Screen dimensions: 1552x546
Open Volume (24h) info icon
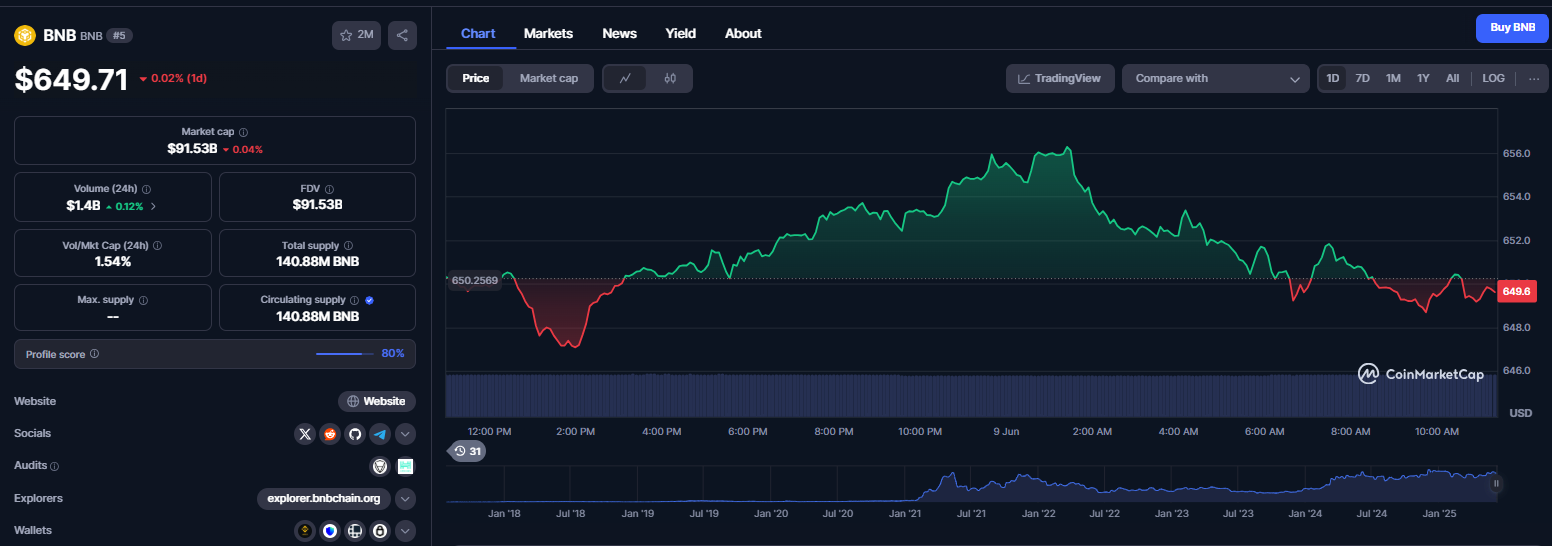pyautogui.click(x=147, y=189)
